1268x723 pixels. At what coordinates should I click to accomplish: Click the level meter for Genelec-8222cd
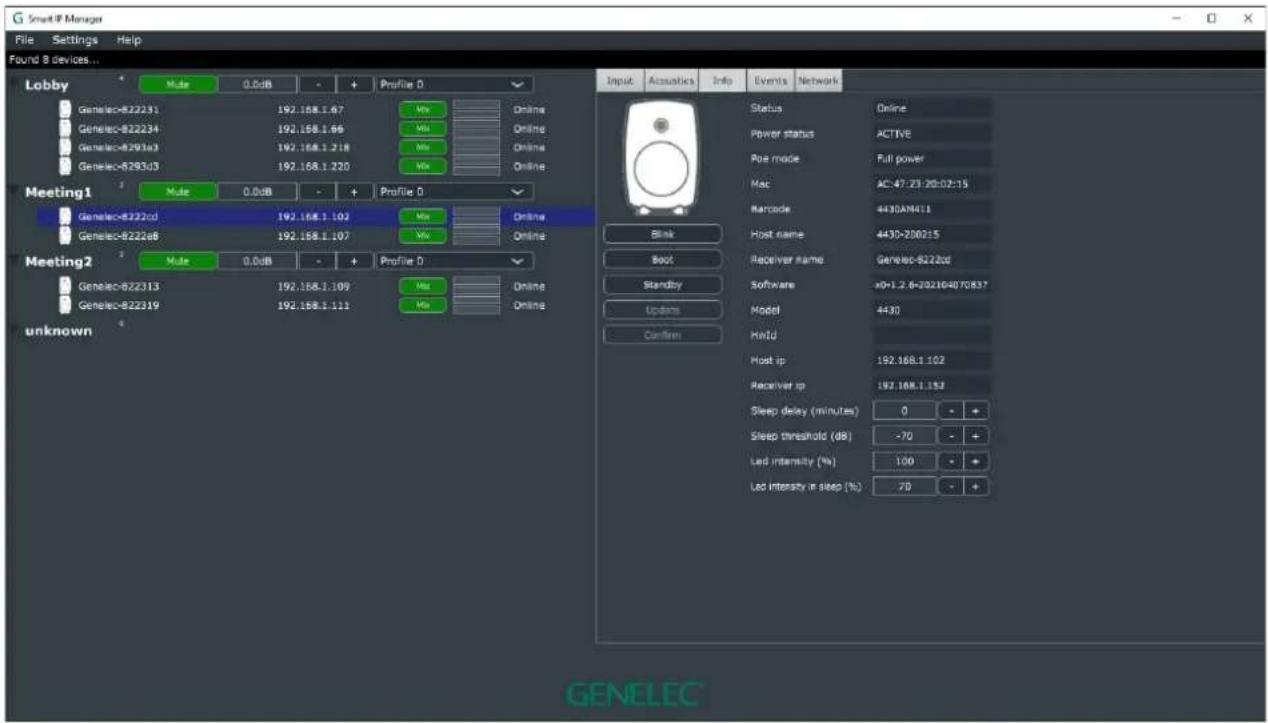(x=477, y=216)
